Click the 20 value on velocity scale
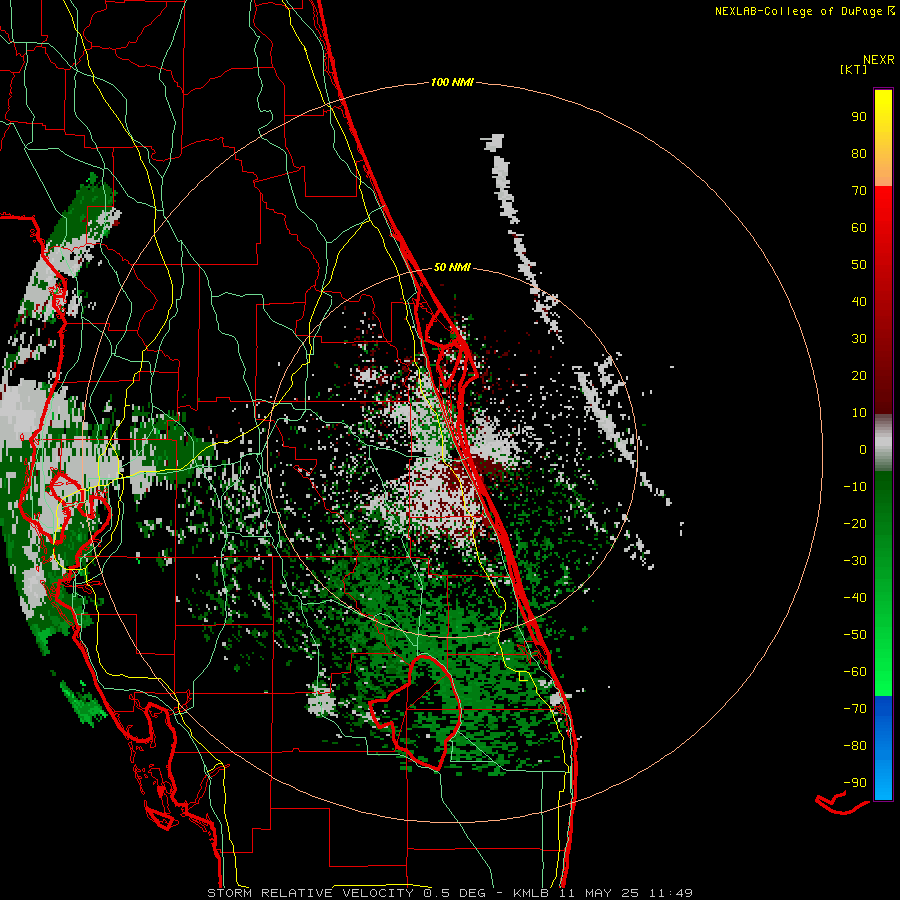The height and width of the screenshot is (900, 900). pyautogui.click(x=859, y=375)
